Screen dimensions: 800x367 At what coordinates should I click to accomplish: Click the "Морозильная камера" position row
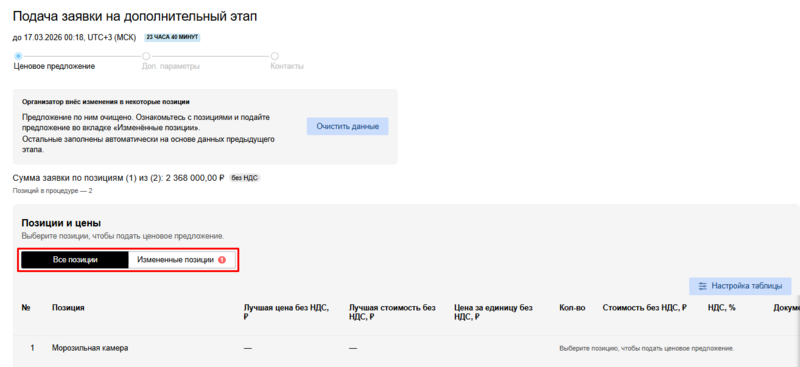tap(406, 348)
